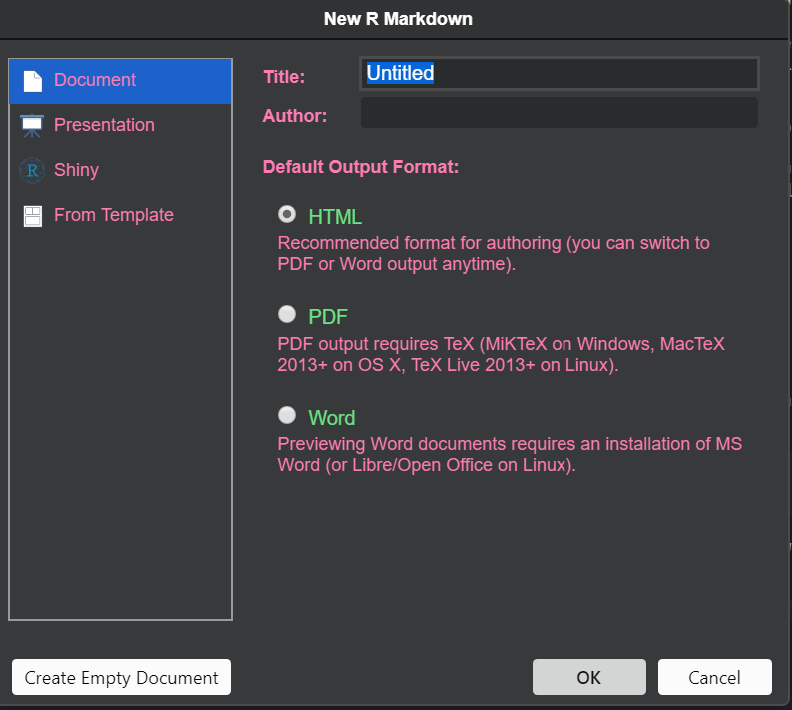Dismiss the dialog with Cancel
The image size is (792, 710).
tap(714, 677)
